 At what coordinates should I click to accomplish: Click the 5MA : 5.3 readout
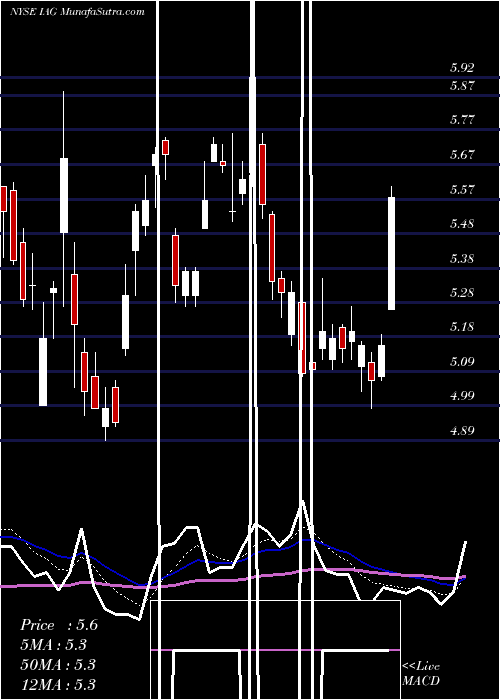pos(53,645)
